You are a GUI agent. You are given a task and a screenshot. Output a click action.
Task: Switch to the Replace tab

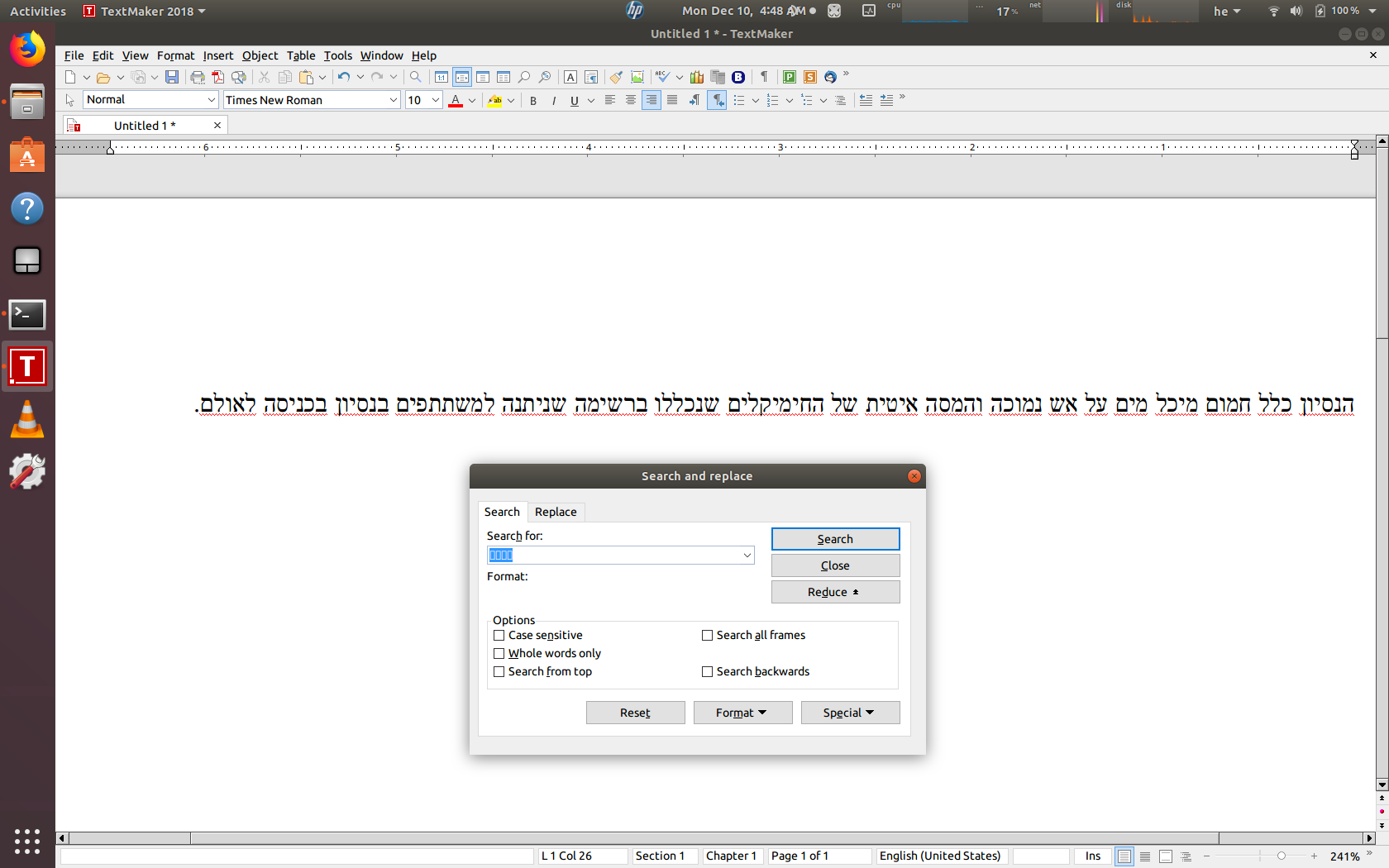point(556,512)
